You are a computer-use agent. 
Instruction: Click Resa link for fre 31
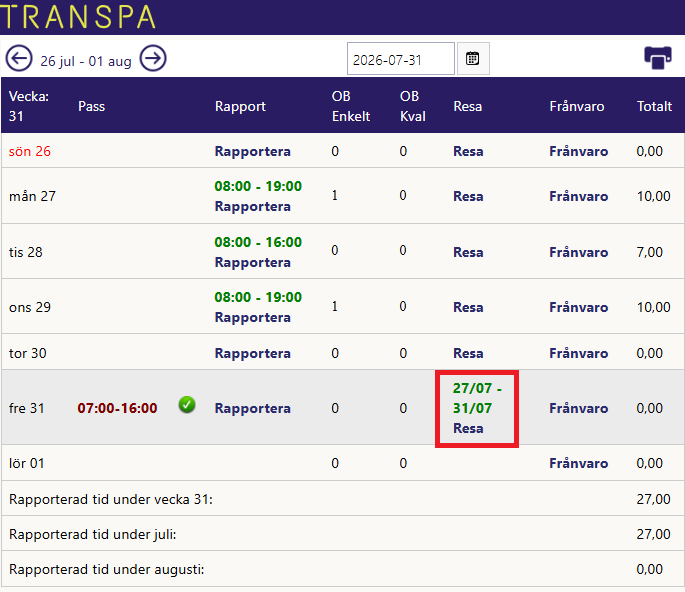(468, 428)
